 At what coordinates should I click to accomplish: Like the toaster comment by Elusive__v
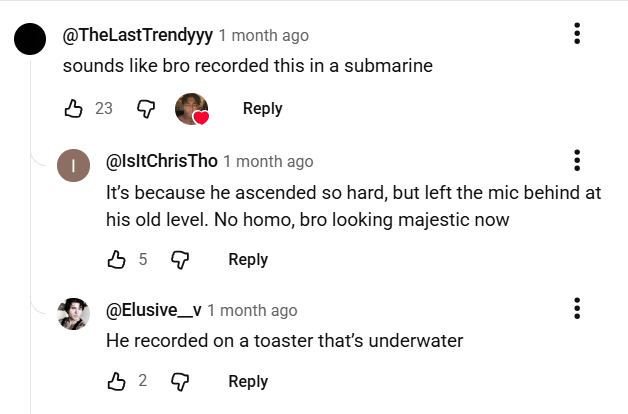[116, 381]
